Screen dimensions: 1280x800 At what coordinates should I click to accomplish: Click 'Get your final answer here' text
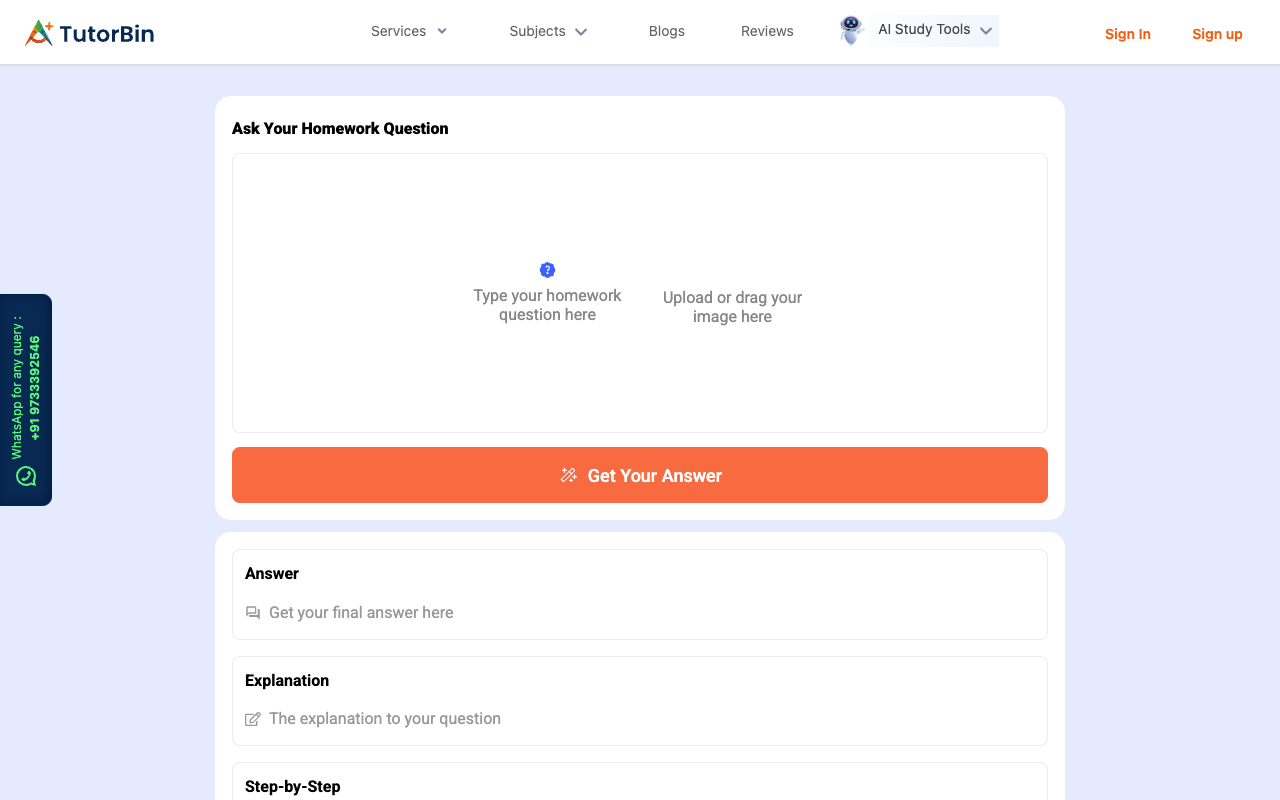[x=361, y=612]
